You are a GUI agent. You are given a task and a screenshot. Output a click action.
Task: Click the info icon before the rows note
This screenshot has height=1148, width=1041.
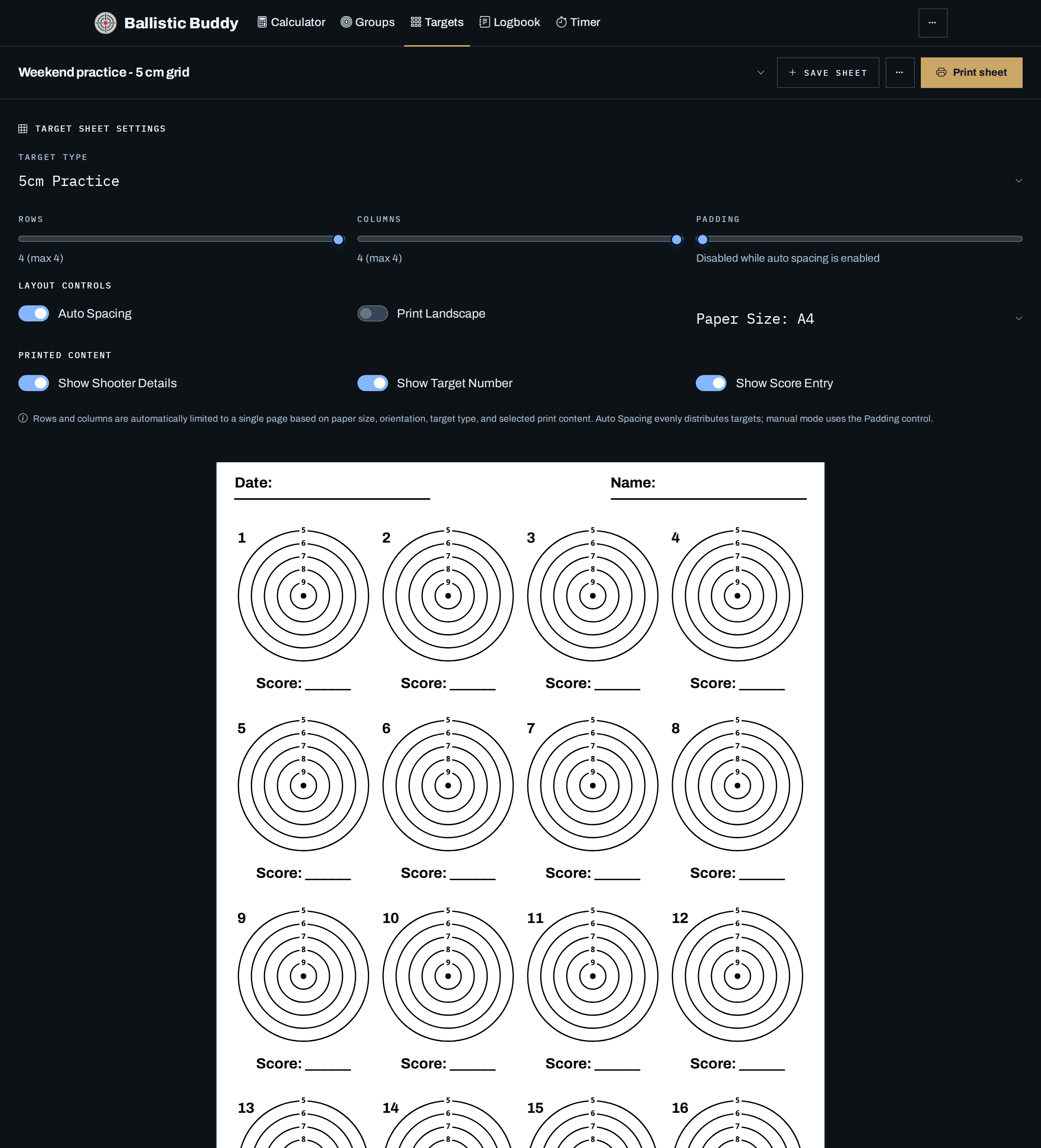coord(23,418)
